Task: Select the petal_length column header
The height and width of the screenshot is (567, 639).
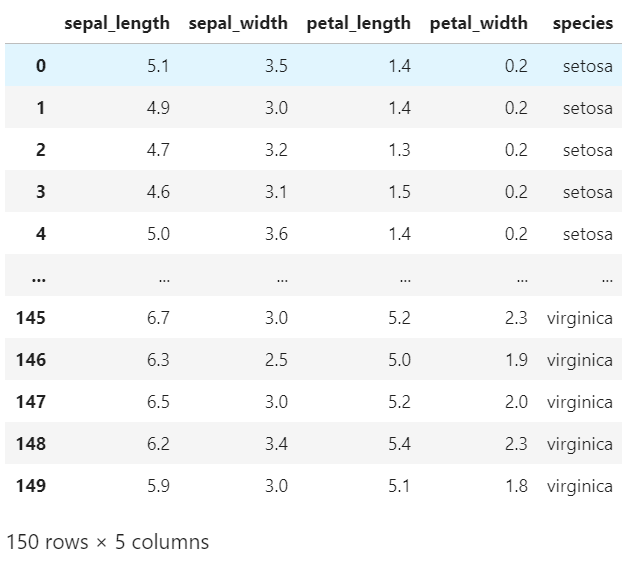Action: (x=359, y=24)
